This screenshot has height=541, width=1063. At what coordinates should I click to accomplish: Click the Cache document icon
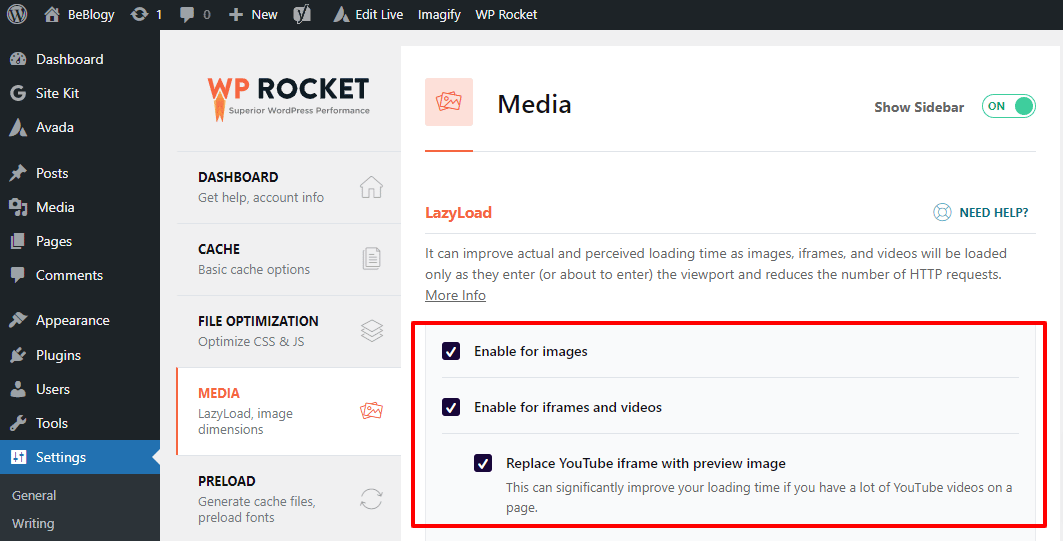tap(372, 258)
